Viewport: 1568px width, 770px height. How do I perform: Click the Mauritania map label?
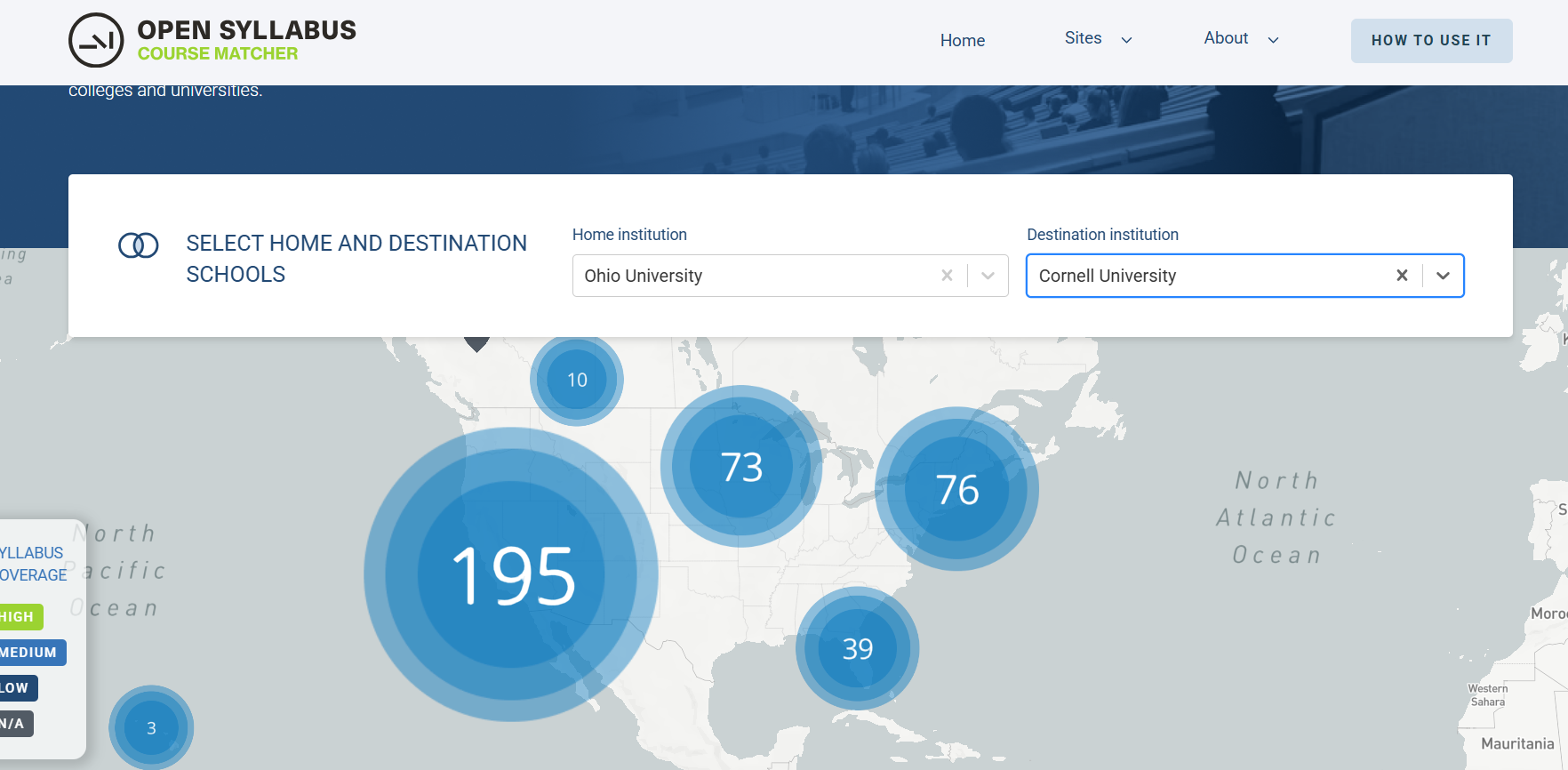[x=1517, y=743]
